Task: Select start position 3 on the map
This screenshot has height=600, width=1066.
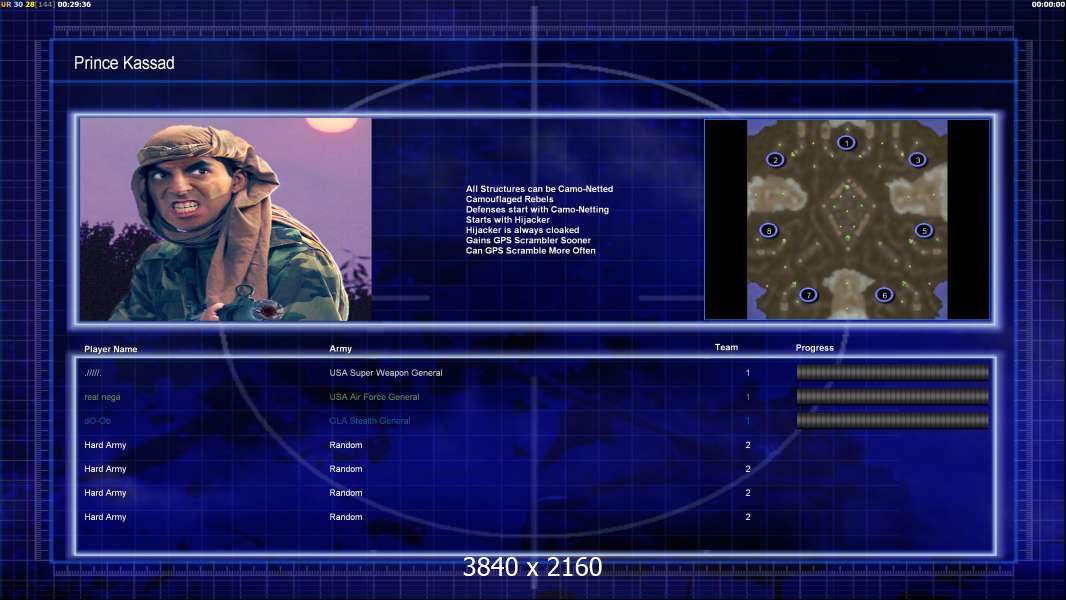Action: point(917,160)
